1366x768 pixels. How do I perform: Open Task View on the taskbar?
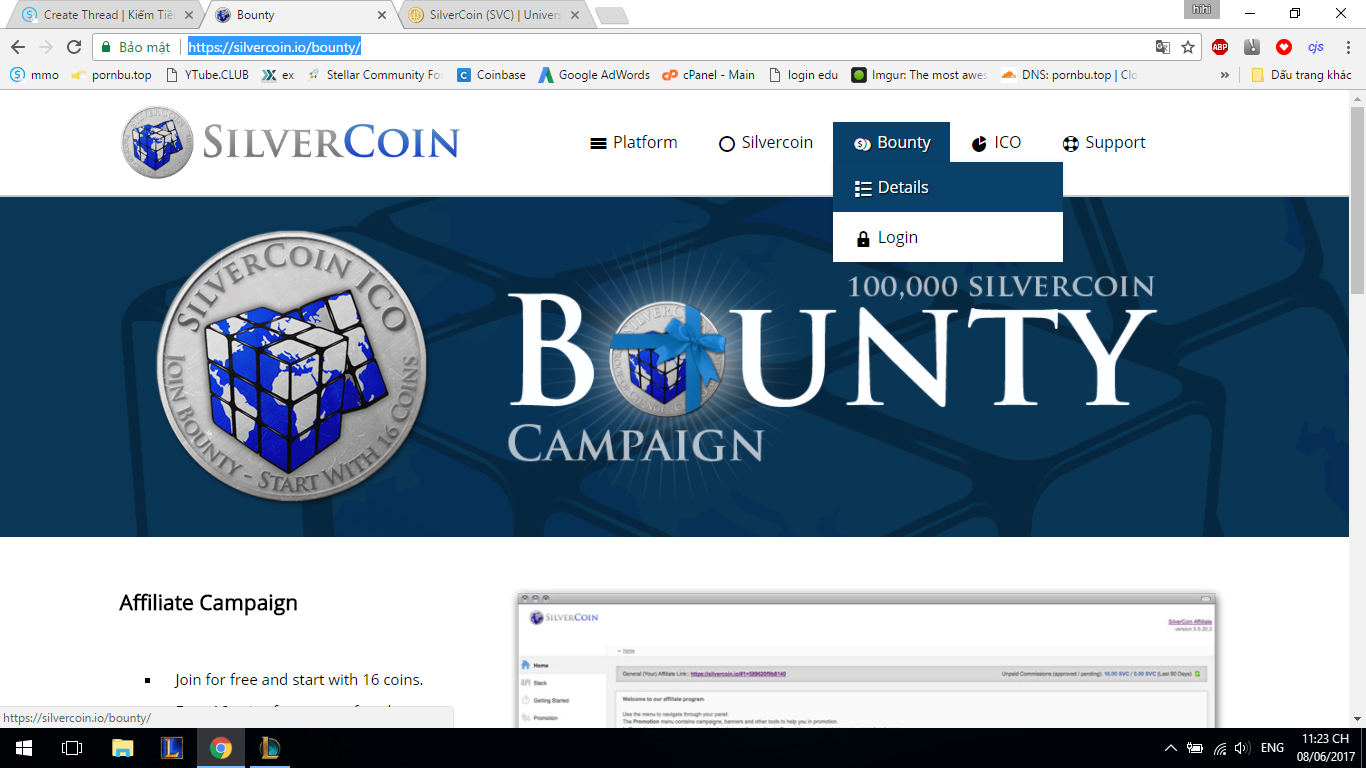pos(72,748)
